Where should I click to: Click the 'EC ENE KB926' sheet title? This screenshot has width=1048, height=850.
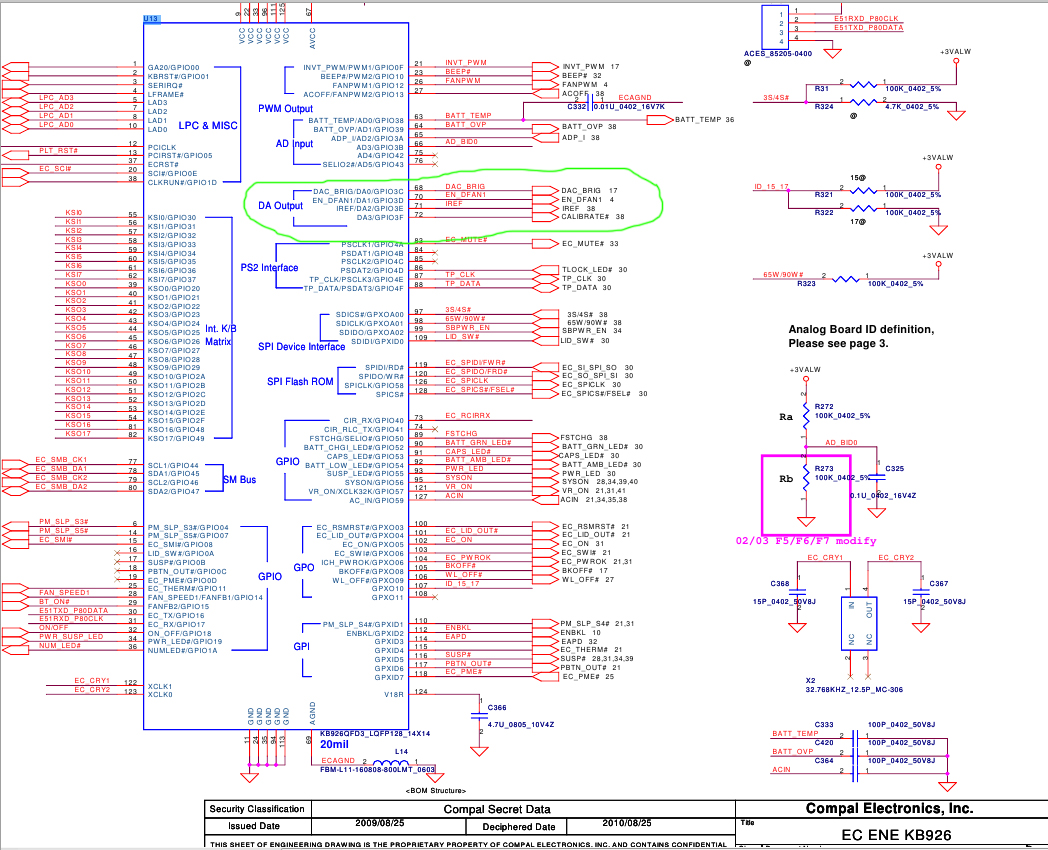[x=896, y=835]
